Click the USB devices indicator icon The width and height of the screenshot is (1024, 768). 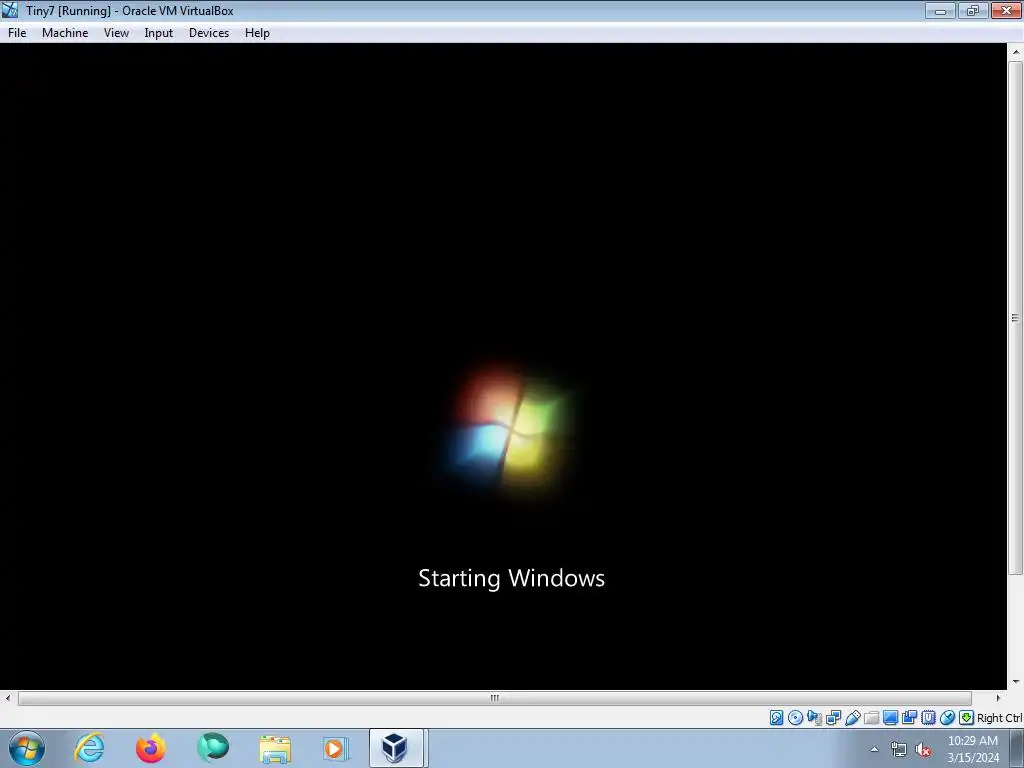tap(852, 718)
